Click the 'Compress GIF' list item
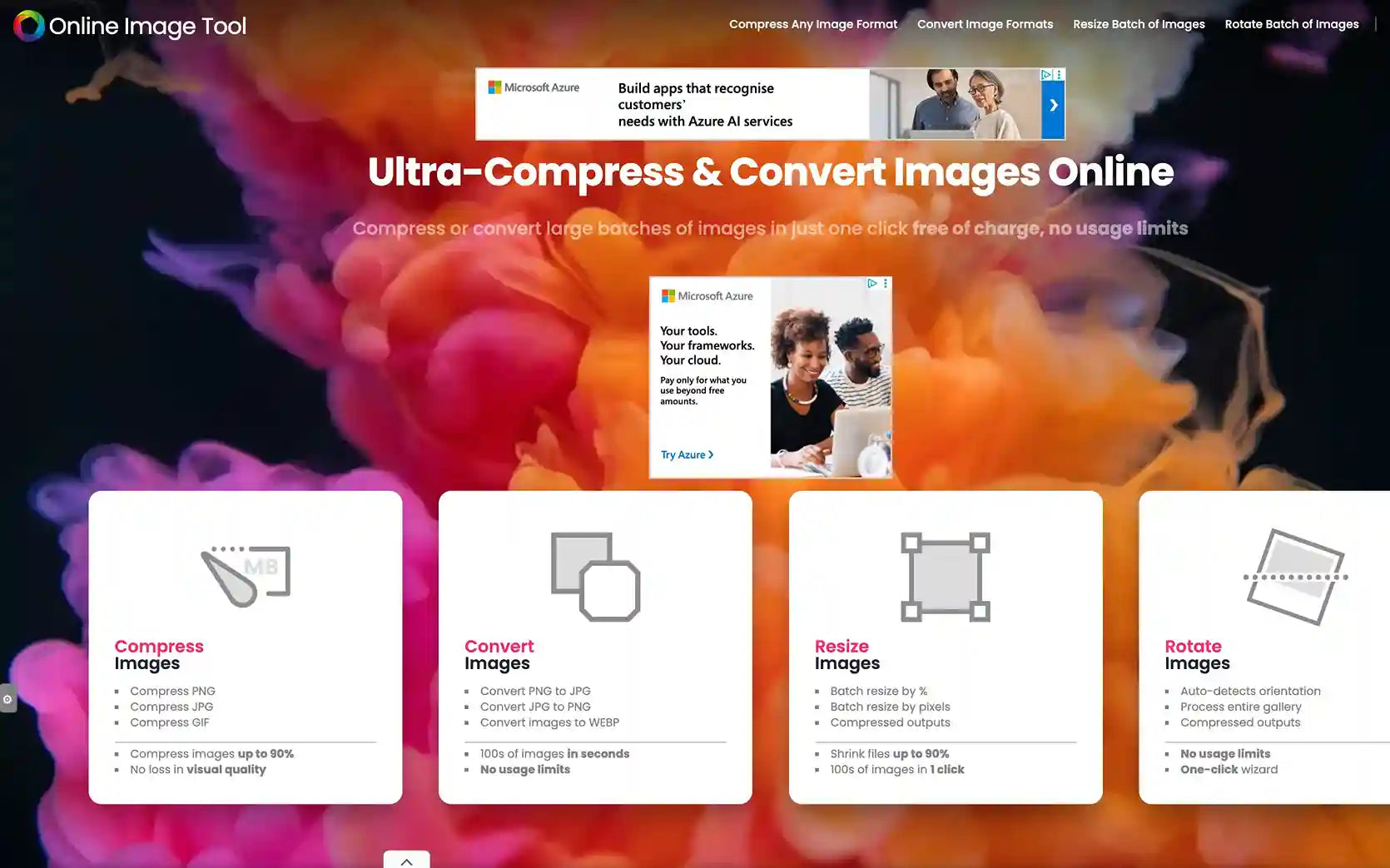This screenshot has width=1390, height=868. pyautogui.click(x=170, y=723)
